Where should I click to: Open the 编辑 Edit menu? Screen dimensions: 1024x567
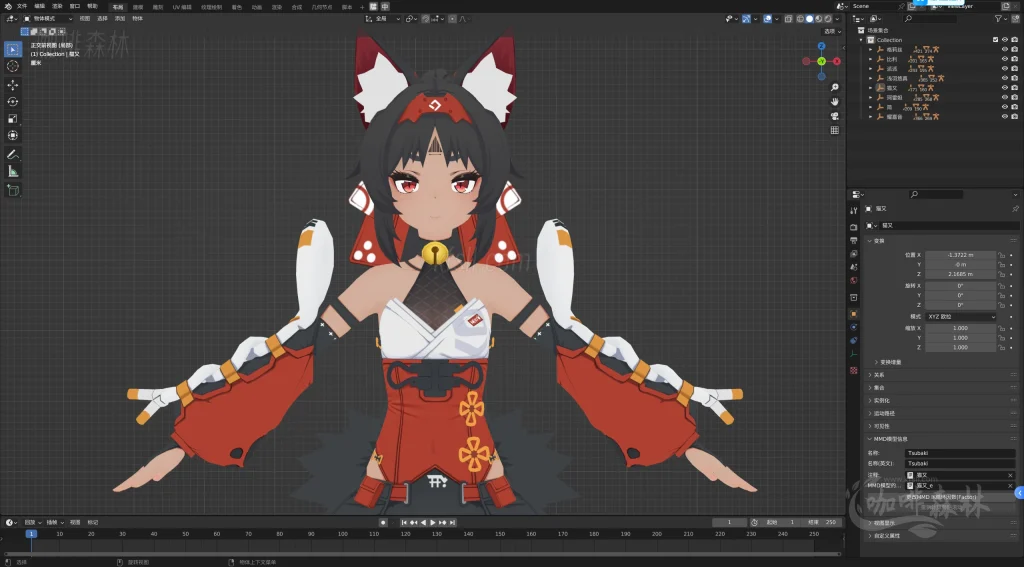tap(40, 7)
